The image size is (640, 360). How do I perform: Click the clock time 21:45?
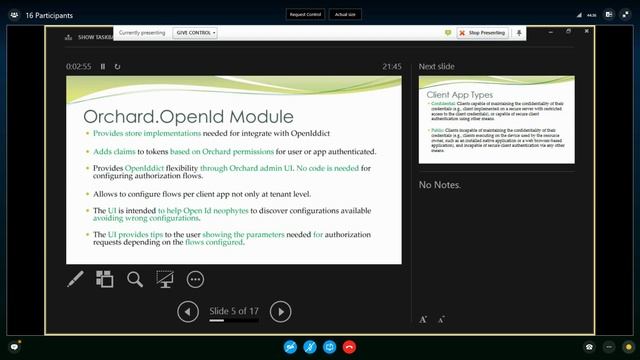click(392, 67)
